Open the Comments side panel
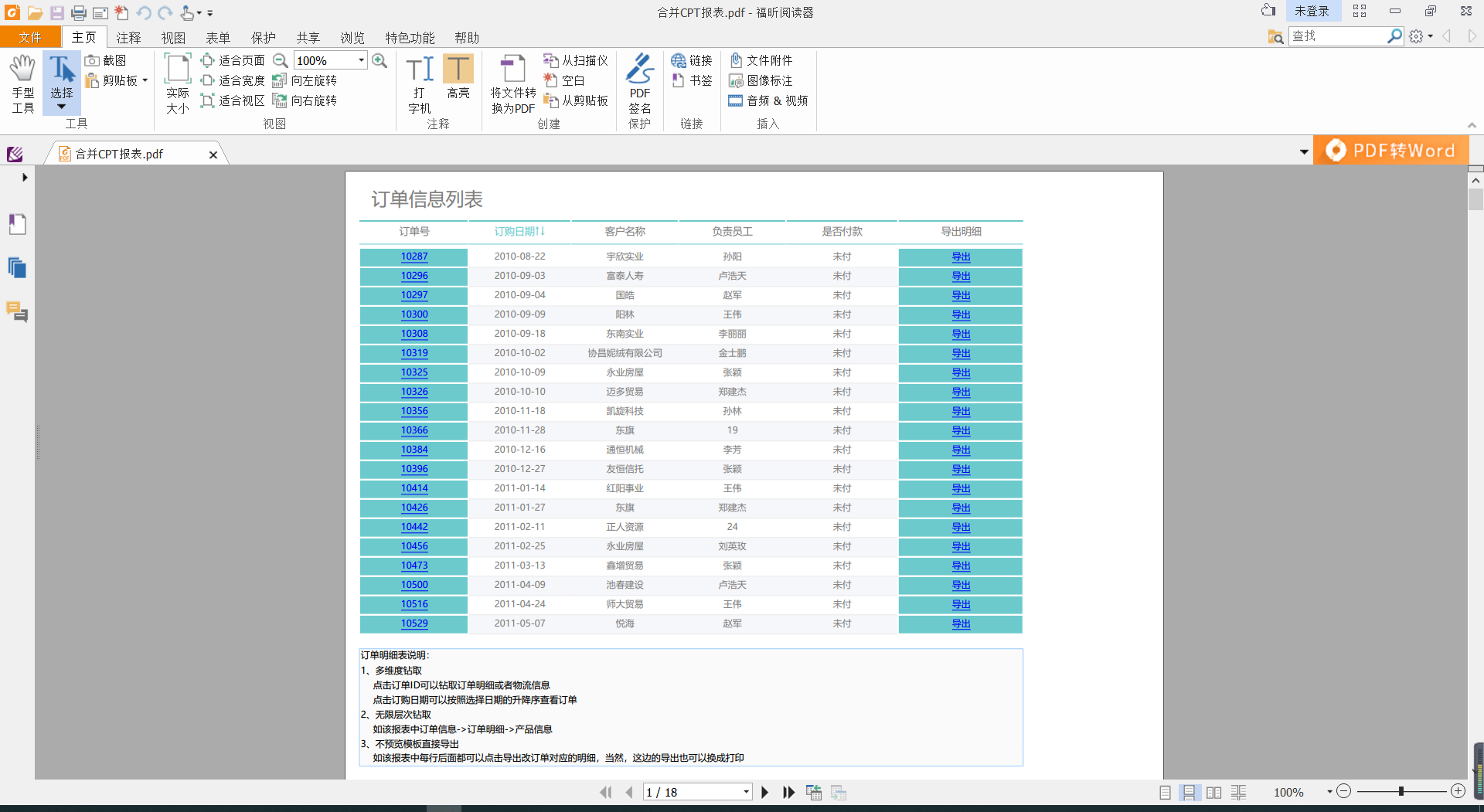The image size is (1484, 812). point(17,311)
